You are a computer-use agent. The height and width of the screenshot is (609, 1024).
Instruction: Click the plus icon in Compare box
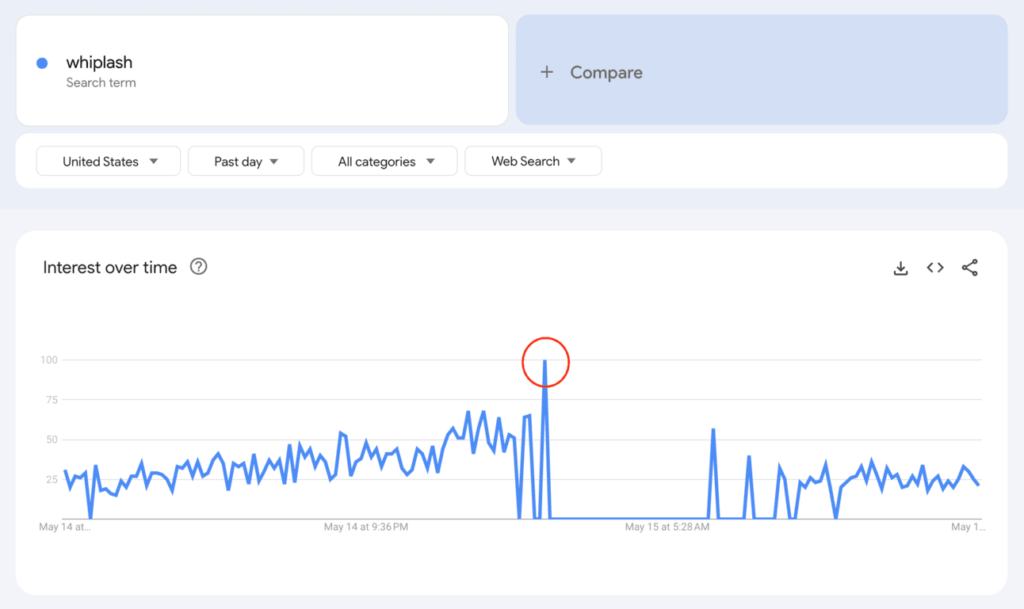point(547,72)
